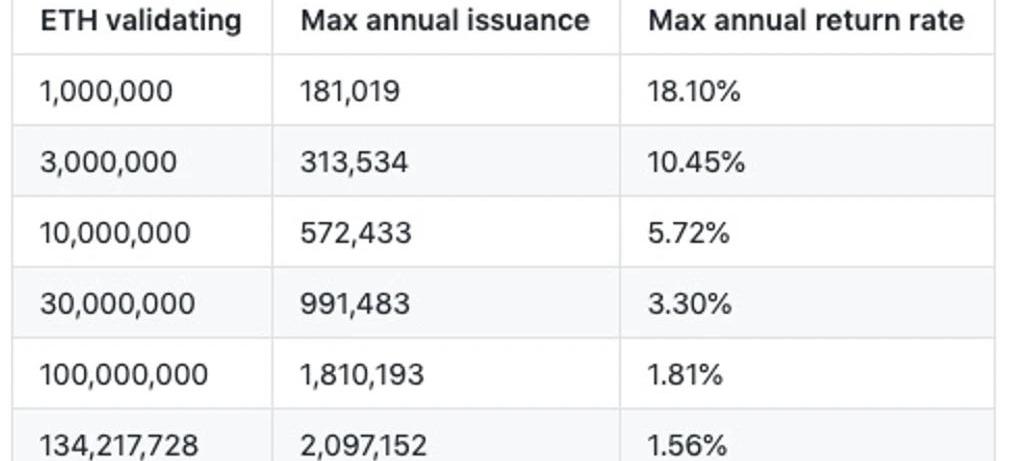This screenshot has width=1016, height=461.
Task: Select the 181,019 issuance cell
Action: point(350,91)
